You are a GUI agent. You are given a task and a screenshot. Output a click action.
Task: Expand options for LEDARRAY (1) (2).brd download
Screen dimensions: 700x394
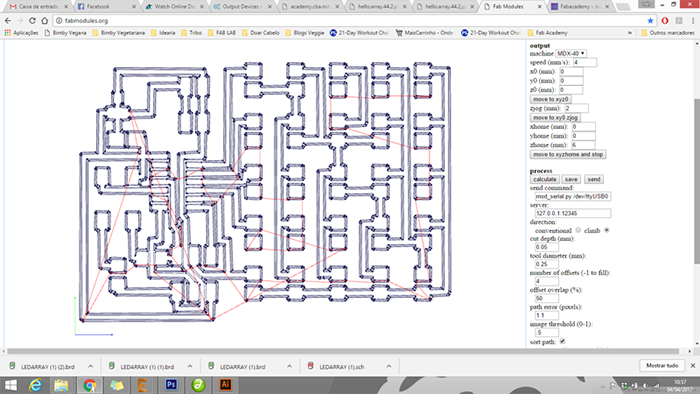tap(91, 366)
